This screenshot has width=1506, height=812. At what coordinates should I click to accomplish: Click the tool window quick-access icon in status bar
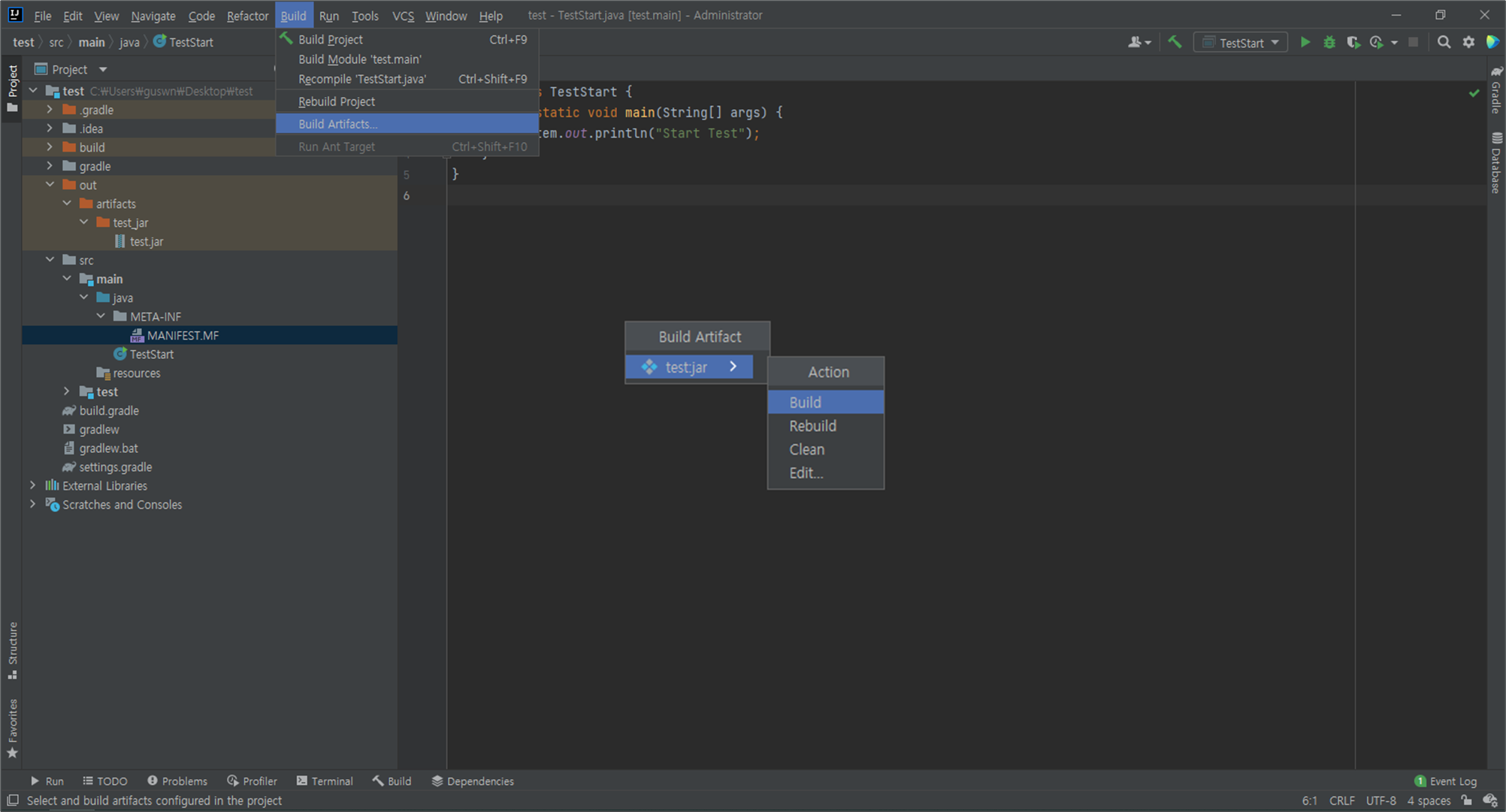(13, 801)
